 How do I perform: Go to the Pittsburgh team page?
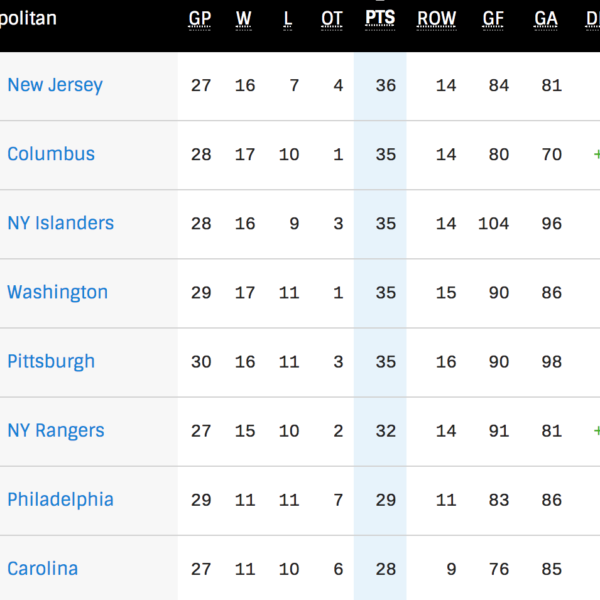pos(51,361)
